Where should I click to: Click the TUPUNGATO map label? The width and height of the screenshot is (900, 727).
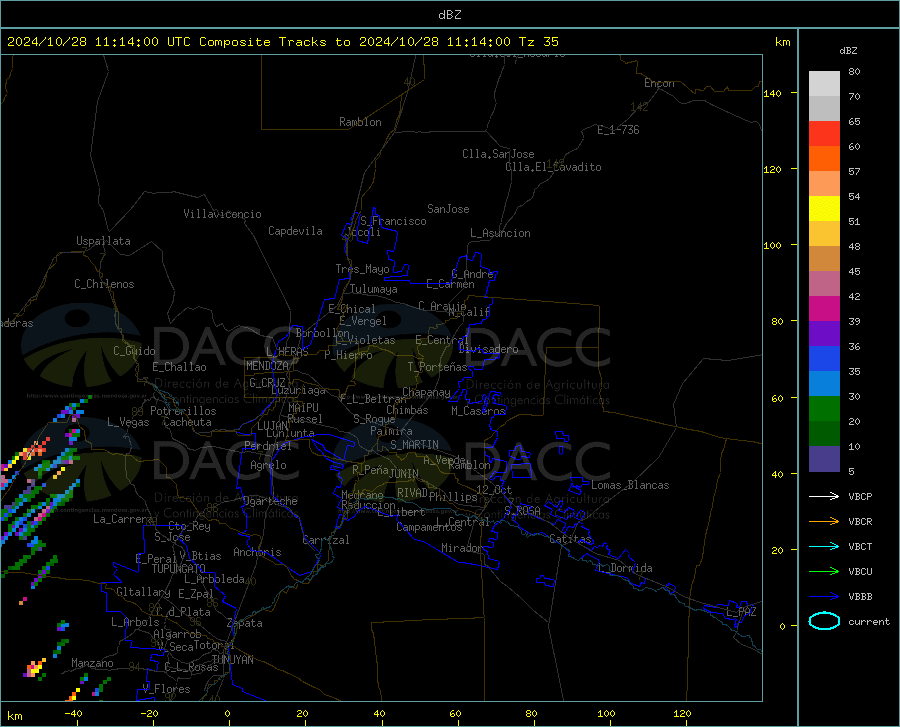tap(179, 569)
